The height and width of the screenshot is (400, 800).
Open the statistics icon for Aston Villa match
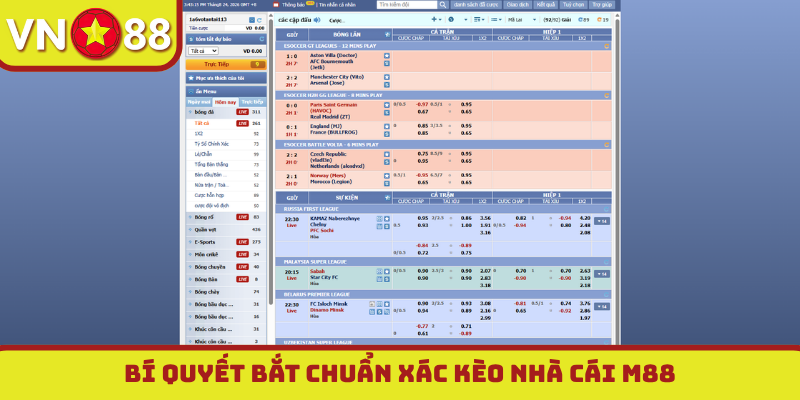click(387, 63)
